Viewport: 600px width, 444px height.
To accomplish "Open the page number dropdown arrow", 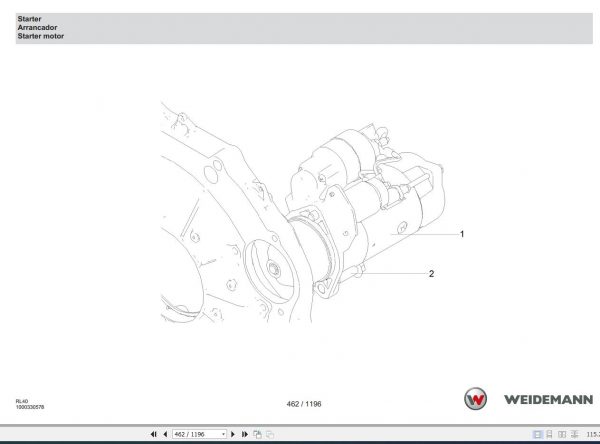I will coord(223,434).
